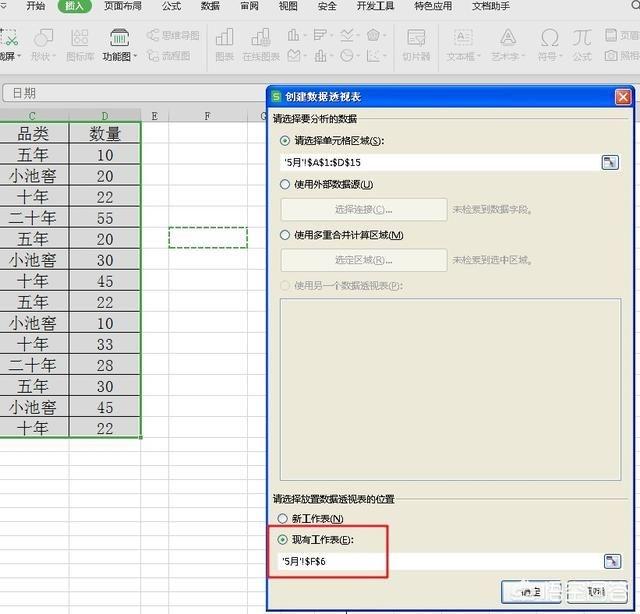Click the 公式 equation pi icon
The height and width of the screenshot is (614, 640).
[581, 38]
